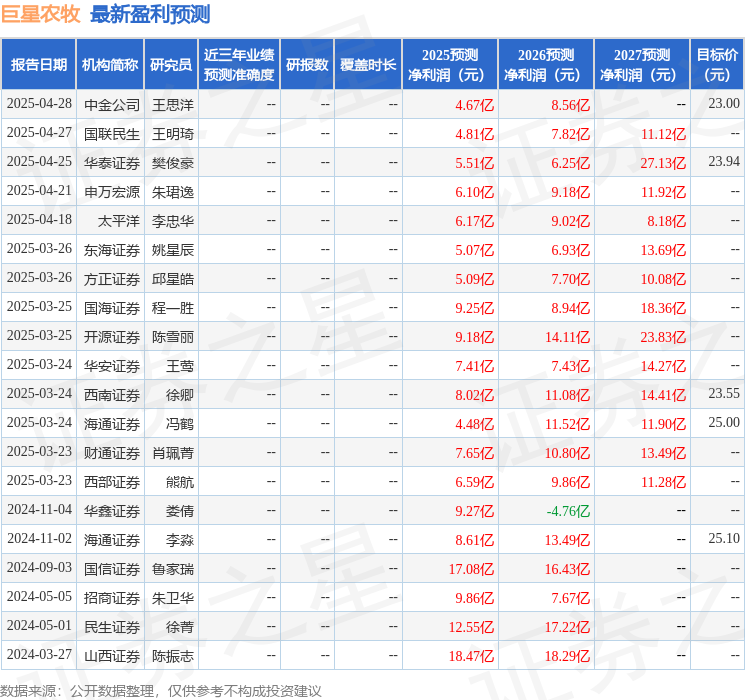Click analyst 陈振志
745x700 pixels.
click(x=173, y=656)
